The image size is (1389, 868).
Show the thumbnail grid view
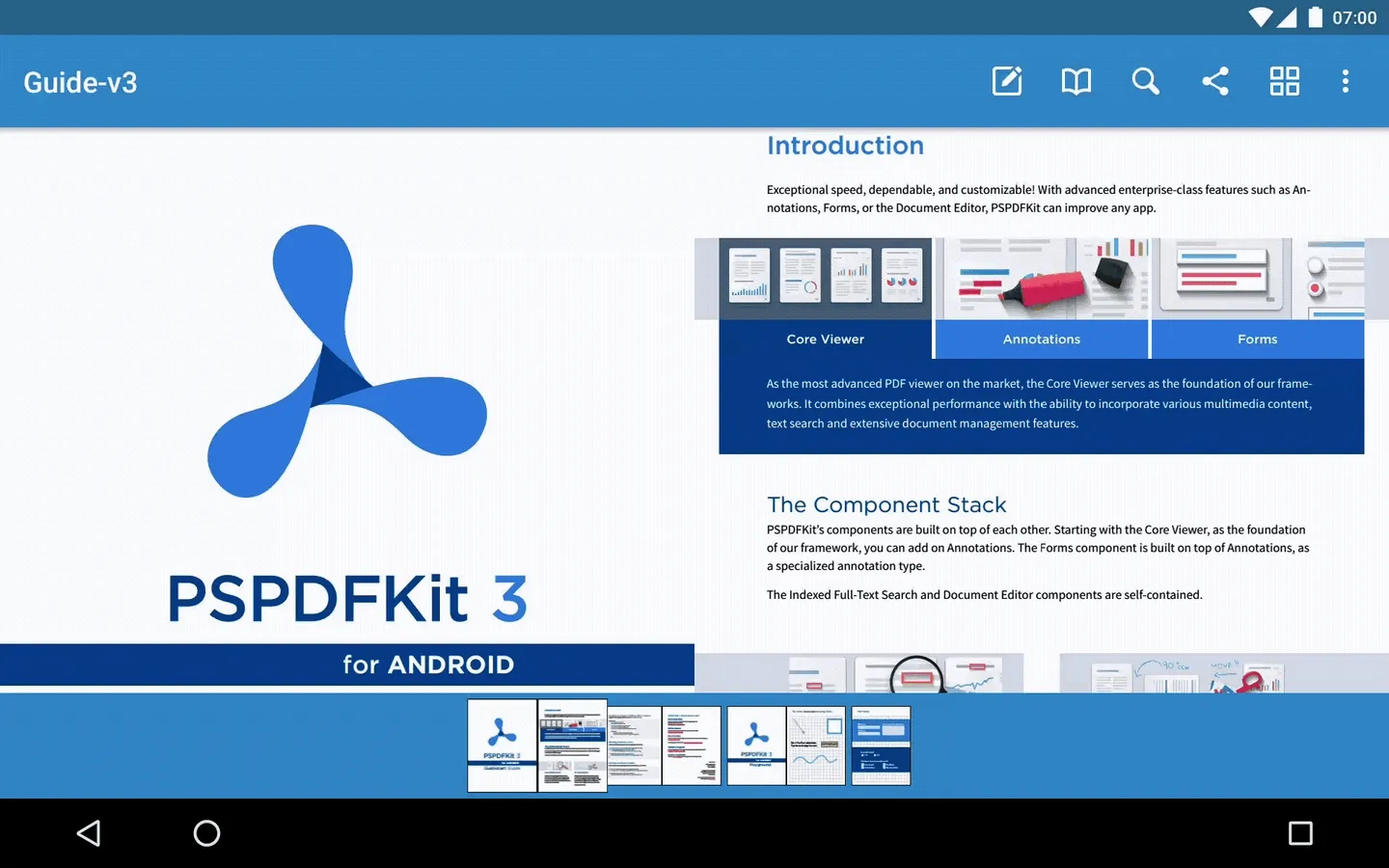[1285, 81]
